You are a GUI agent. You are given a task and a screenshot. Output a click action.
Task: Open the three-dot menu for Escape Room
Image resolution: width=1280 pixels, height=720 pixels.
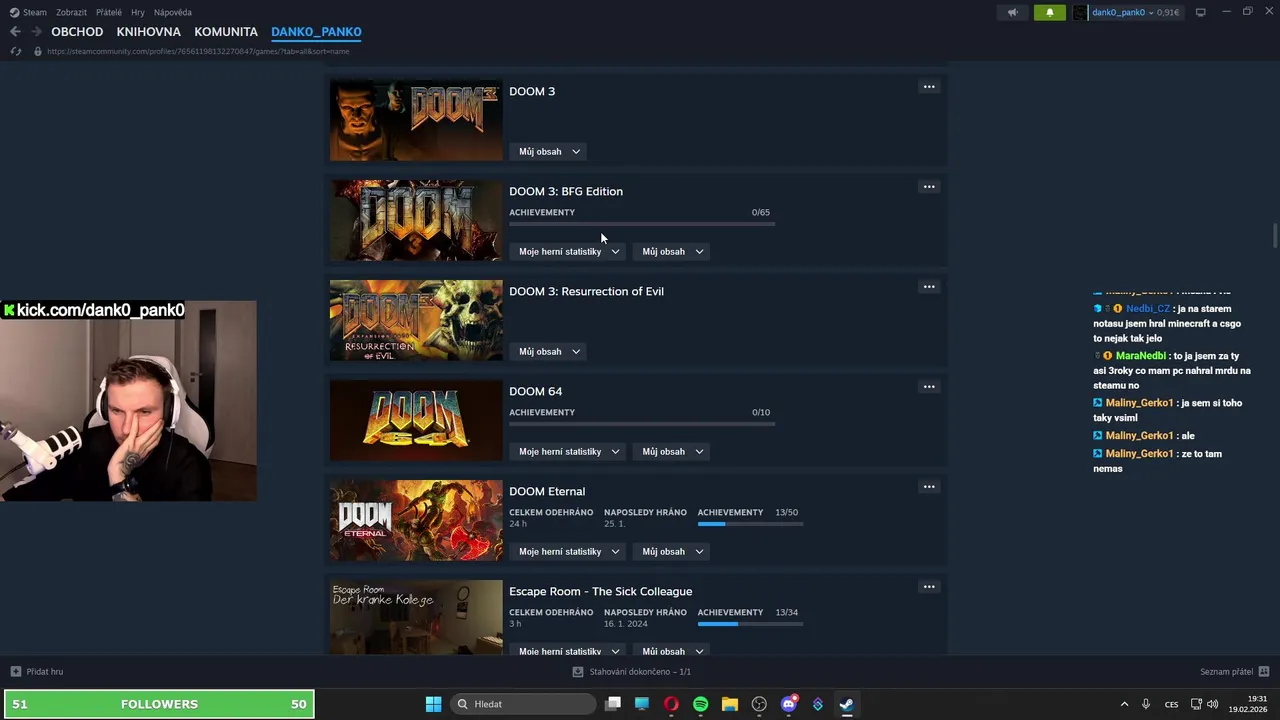tap(929, 587)
